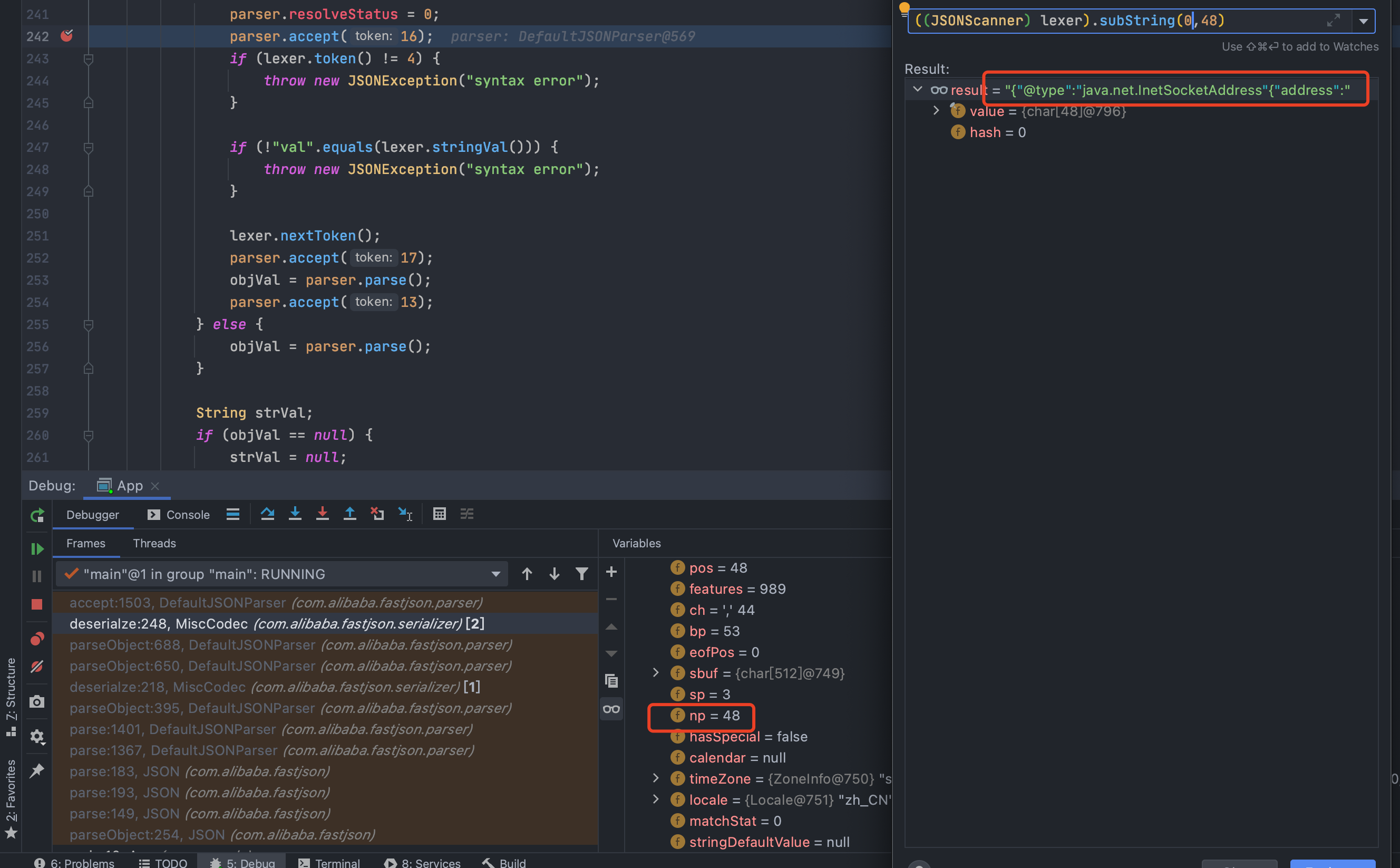Open the TODO tool window
The height and width of the screenshot is (868, 1400).
click(x=163, y=862)
